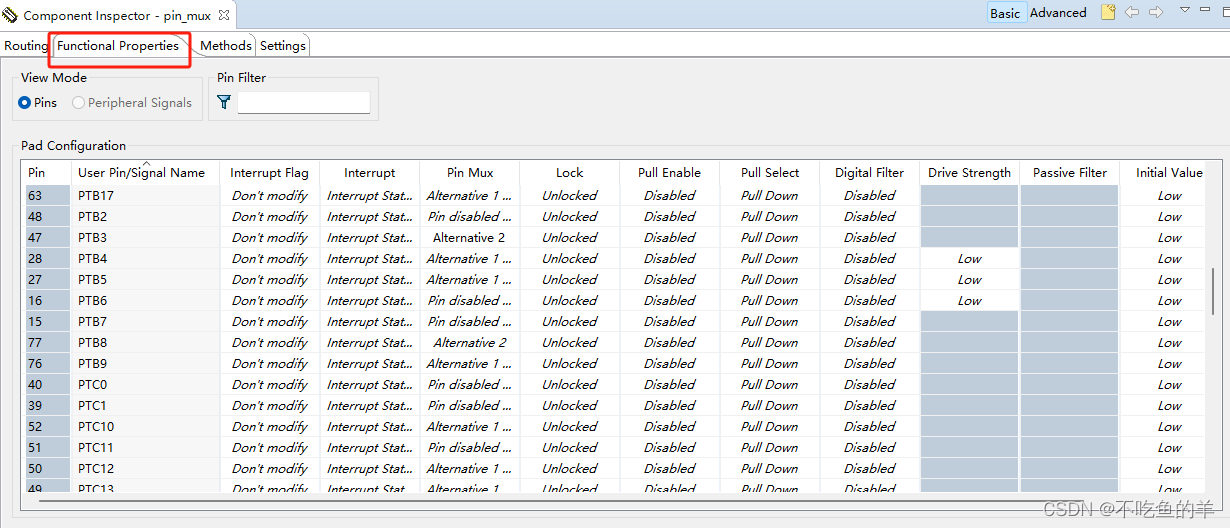The width and height of the screenshot is (1230, 528).
Task: Open the Routing tab
Action: 26,45
